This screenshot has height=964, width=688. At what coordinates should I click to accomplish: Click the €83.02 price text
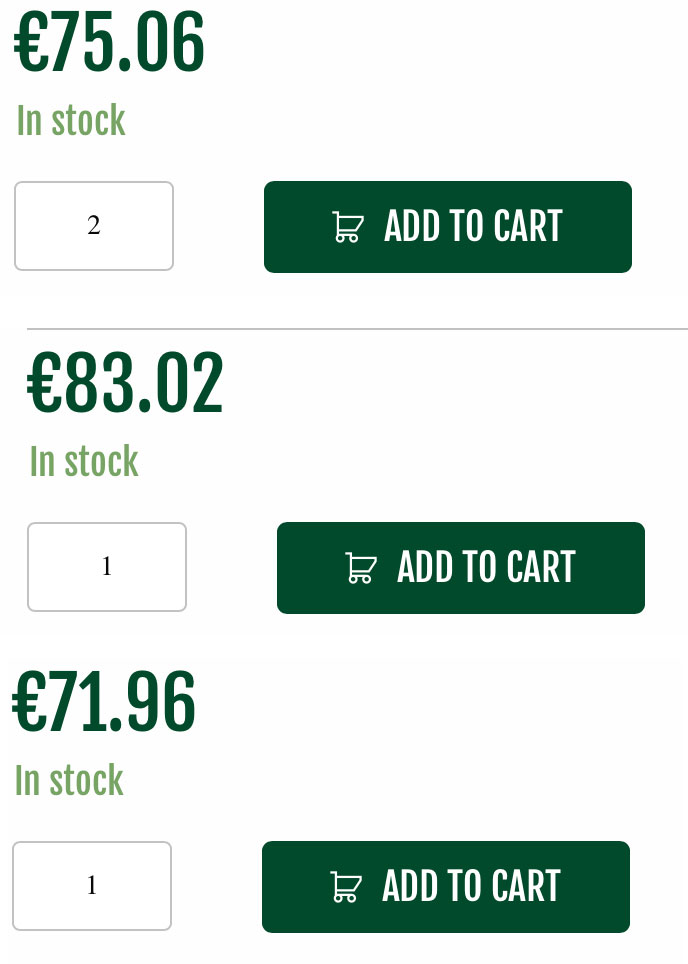125,383
